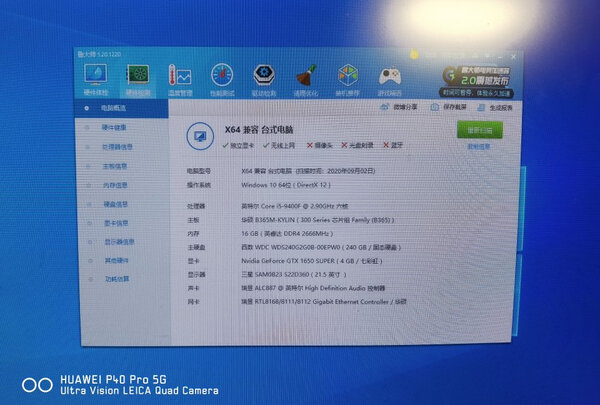Click the link below the rescan button
This screenshot has height=405, width=600.
click(479, 147)
